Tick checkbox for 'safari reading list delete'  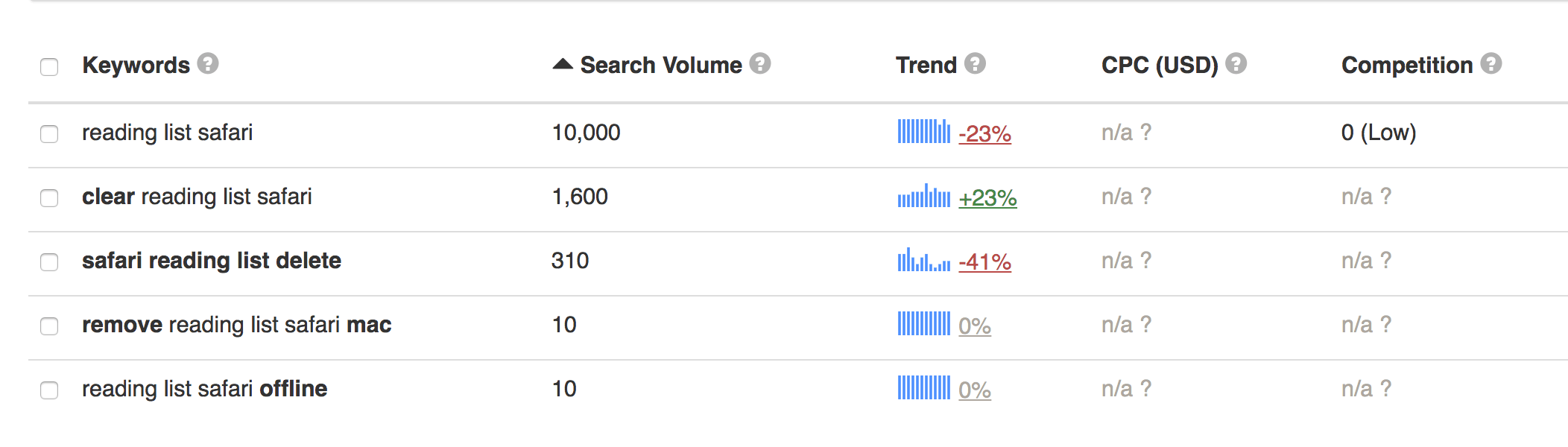click(x=49, y=262)
